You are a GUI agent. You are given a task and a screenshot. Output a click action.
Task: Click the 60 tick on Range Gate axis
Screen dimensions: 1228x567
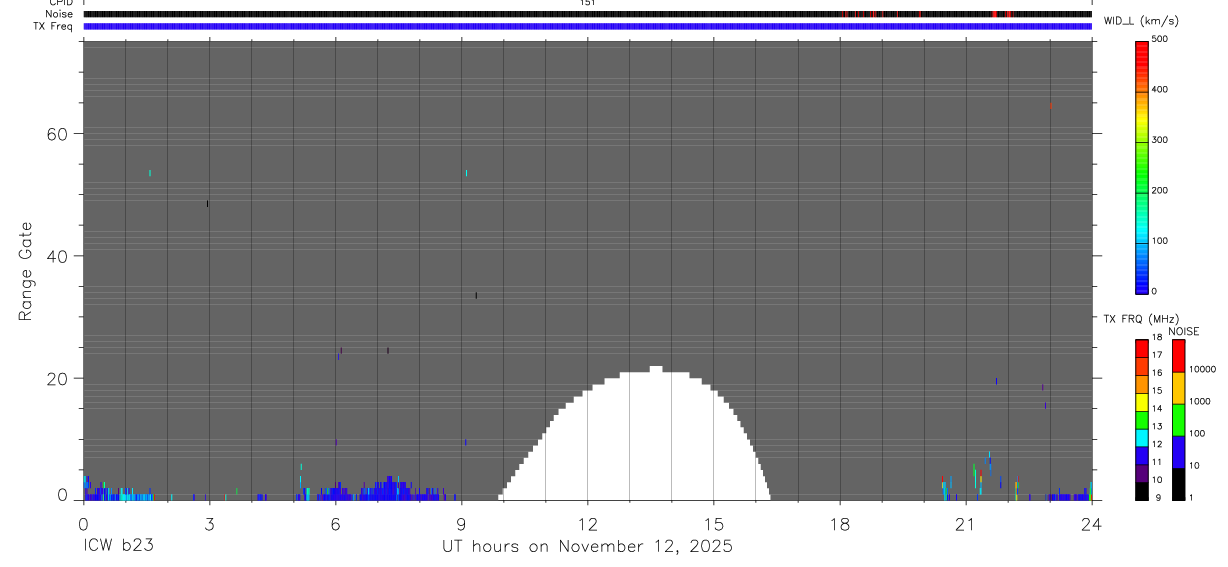coord(57,134)
